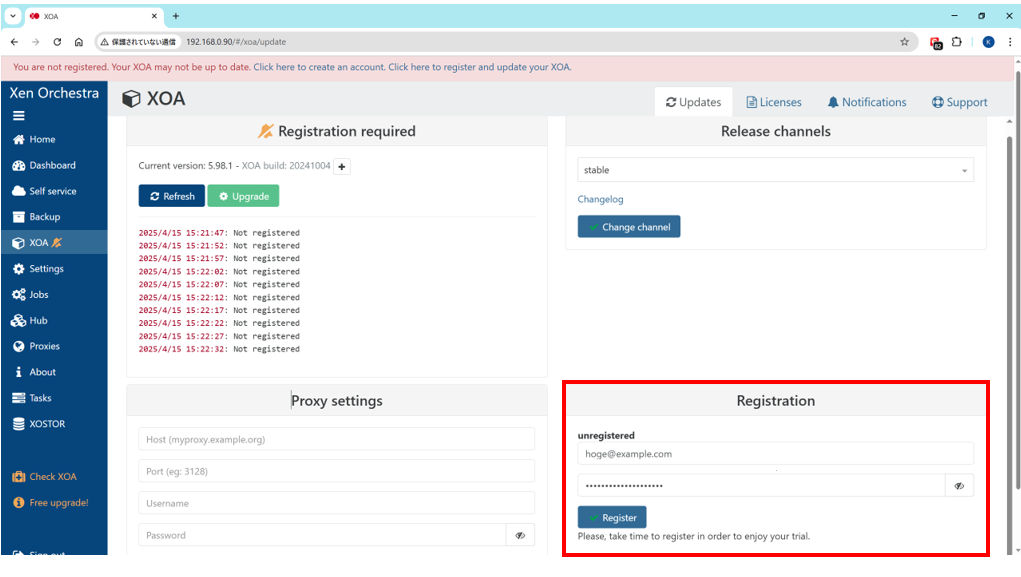Open the Dashboard sidebar item
1021x577 pixels.
(51, 166)
